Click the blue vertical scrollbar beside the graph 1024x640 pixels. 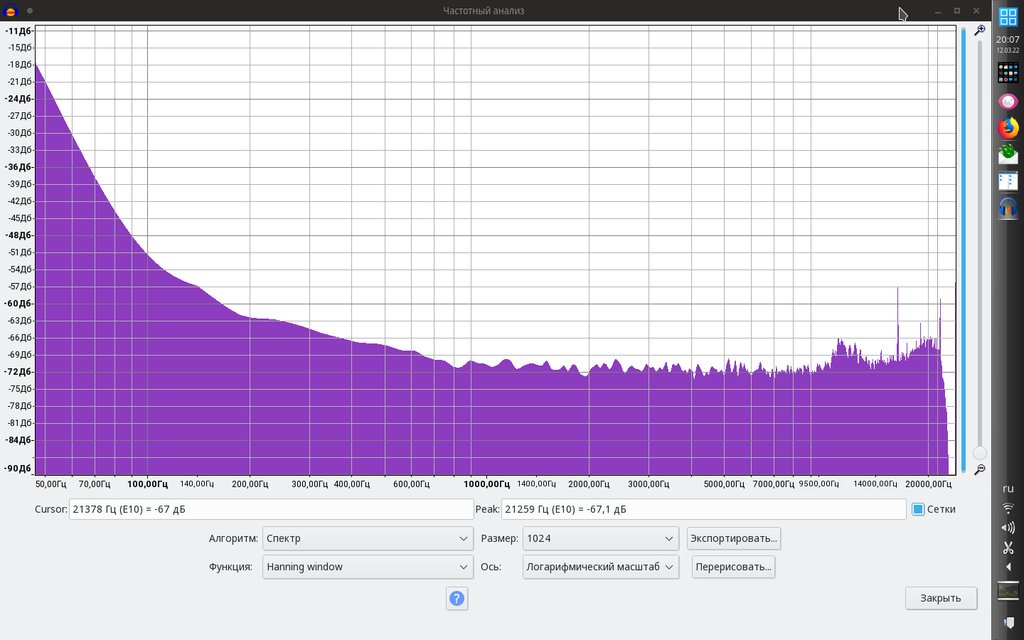pos(963,248)
